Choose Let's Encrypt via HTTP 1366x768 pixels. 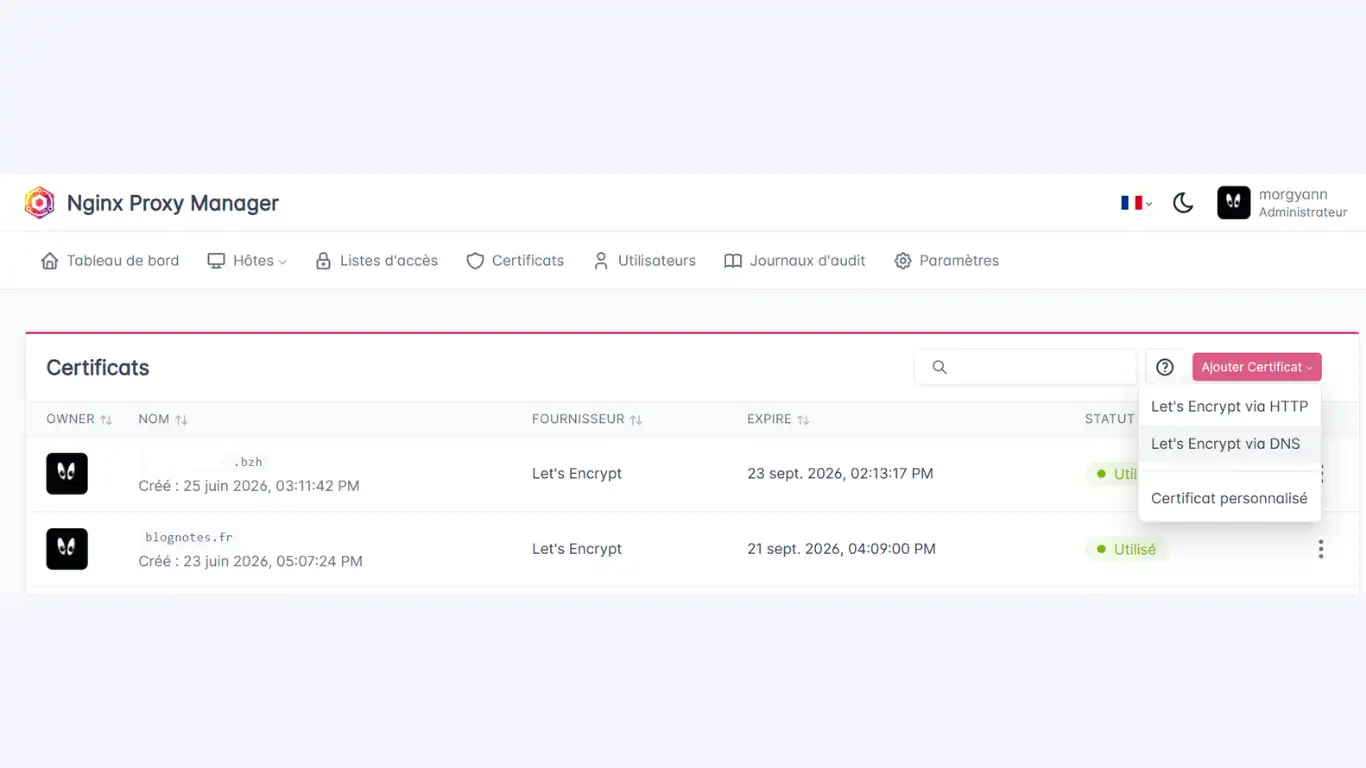tap(1229, 406)
